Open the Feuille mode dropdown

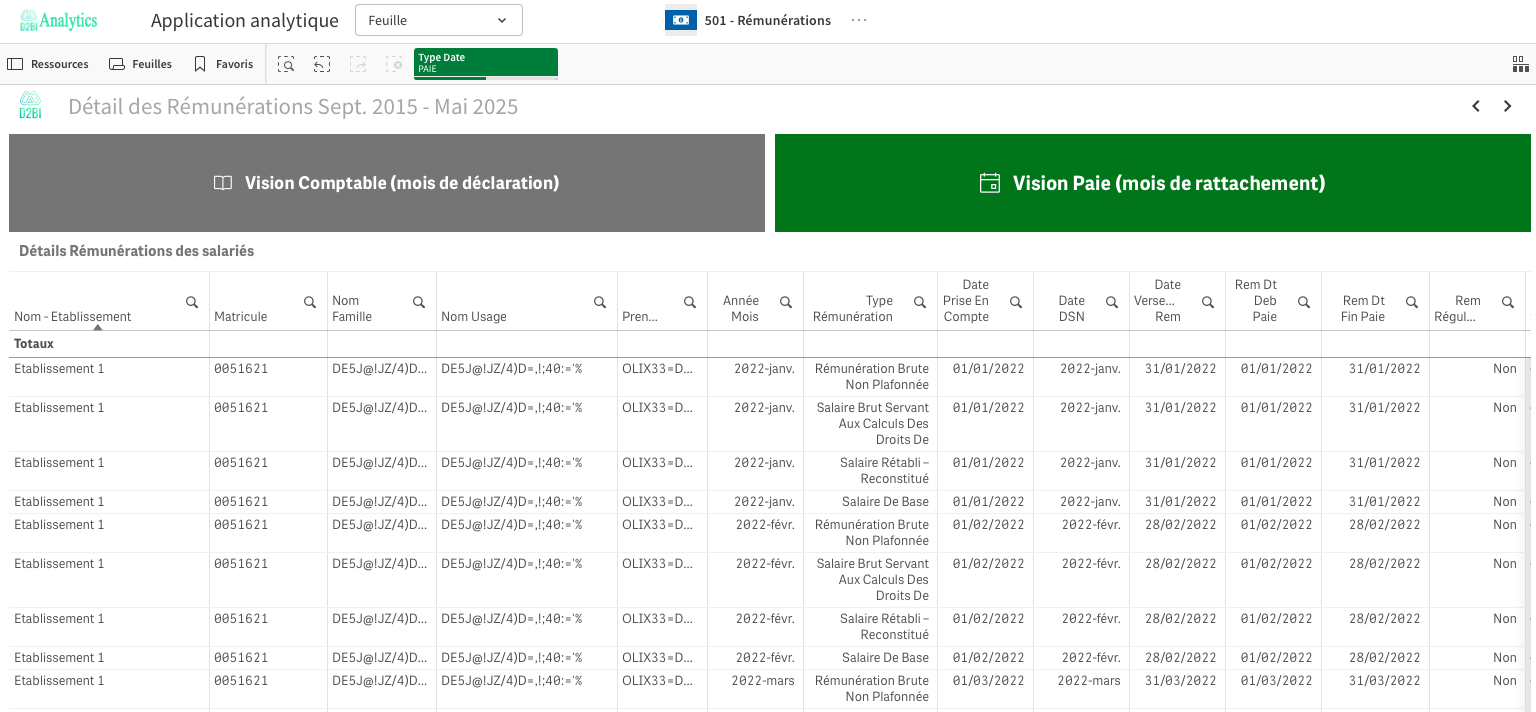coord(438,20)
